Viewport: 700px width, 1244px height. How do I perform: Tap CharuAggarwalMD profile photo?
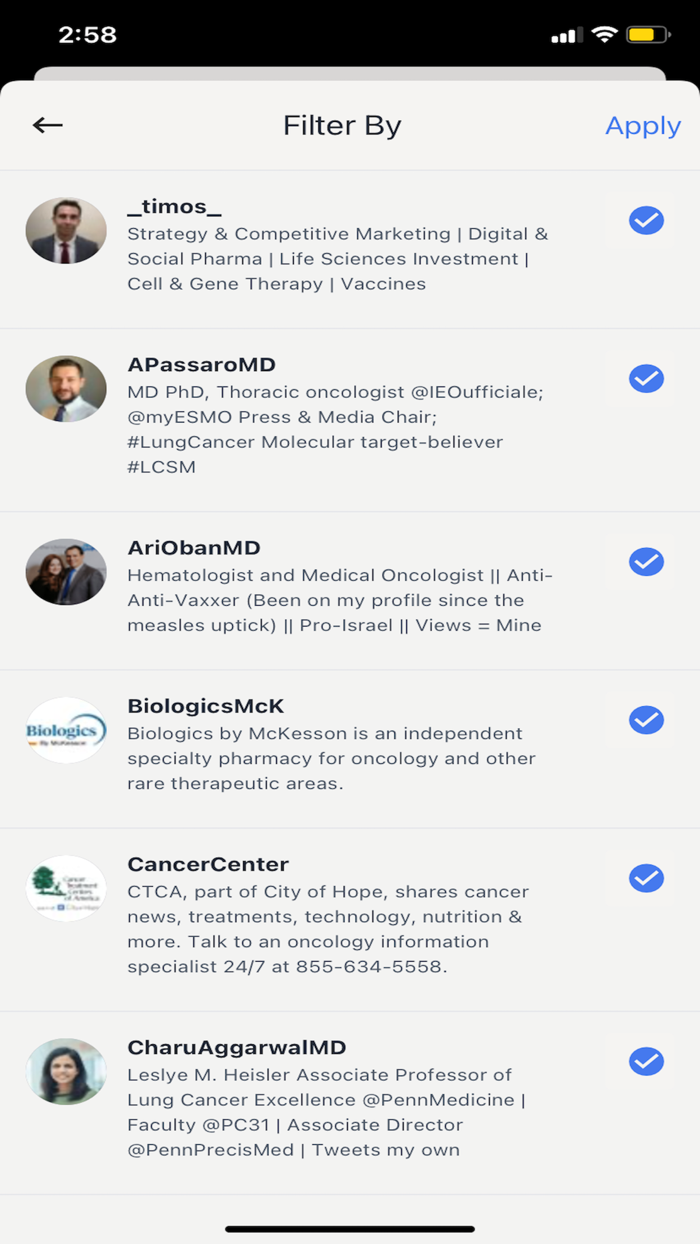(66, 1071)
